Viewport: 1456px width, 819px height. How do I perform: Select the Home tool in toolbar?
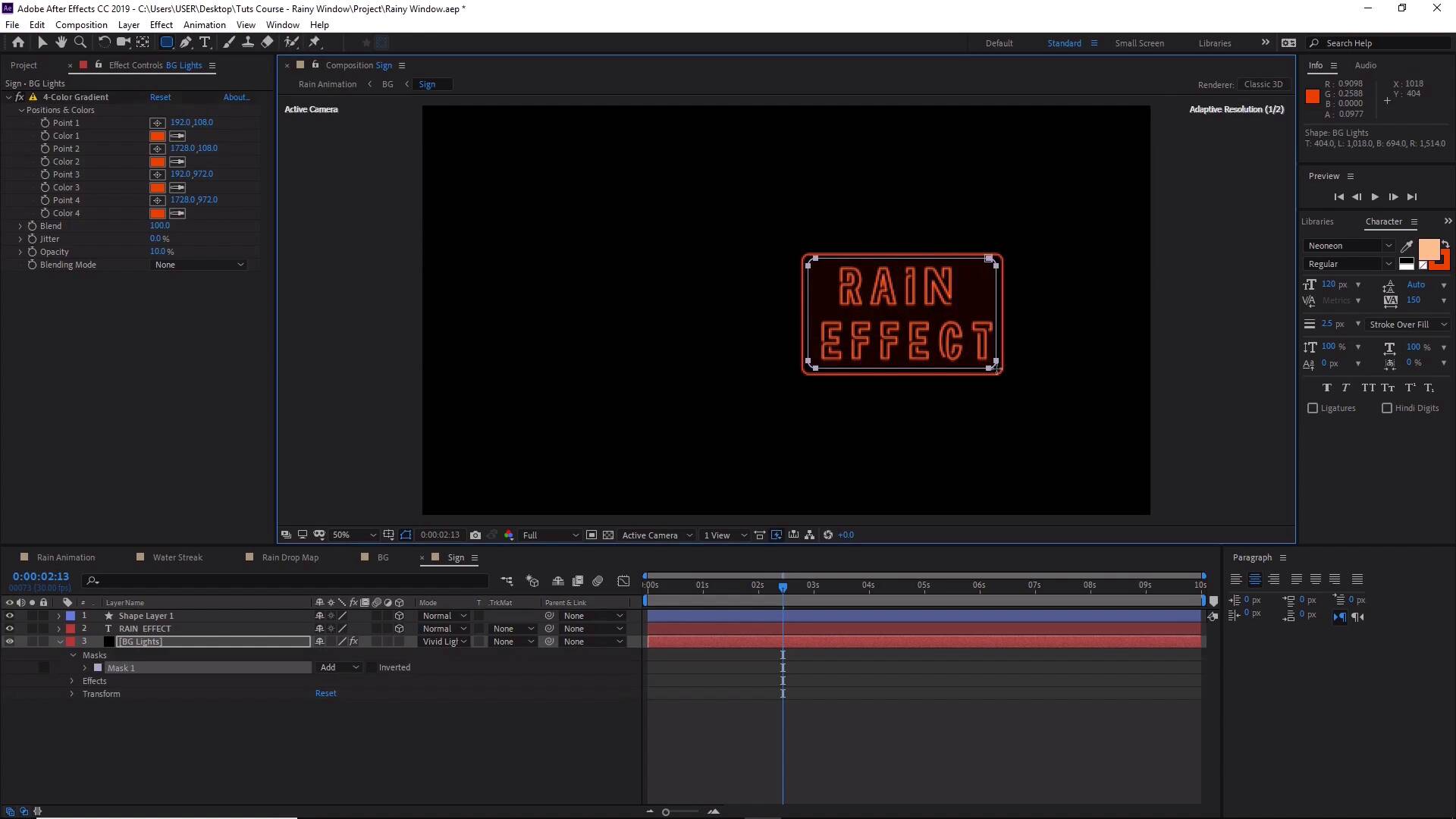tap(18, 42)
